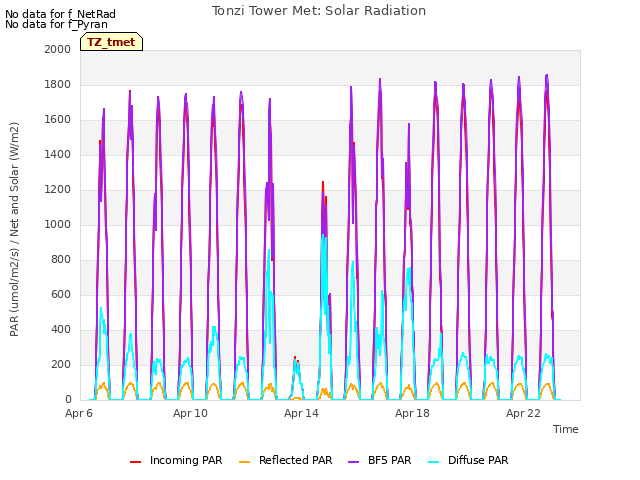Click the 1600 y-axis tick label

[58, 120]
